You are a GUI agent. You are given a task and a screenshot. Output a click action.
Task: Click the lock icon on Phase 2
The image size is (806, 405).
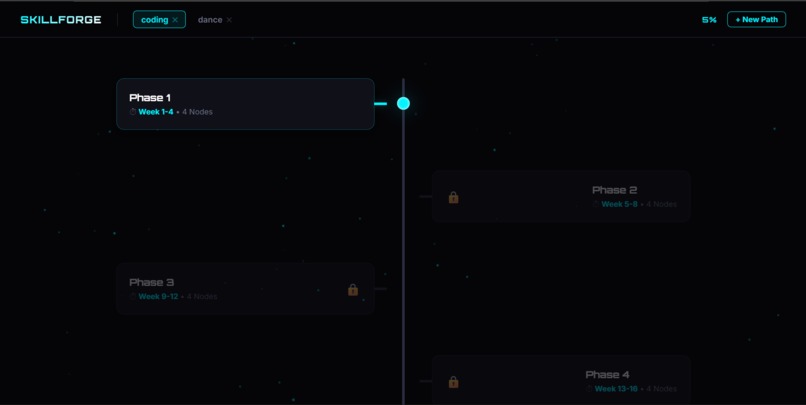[x=453, y=197]
